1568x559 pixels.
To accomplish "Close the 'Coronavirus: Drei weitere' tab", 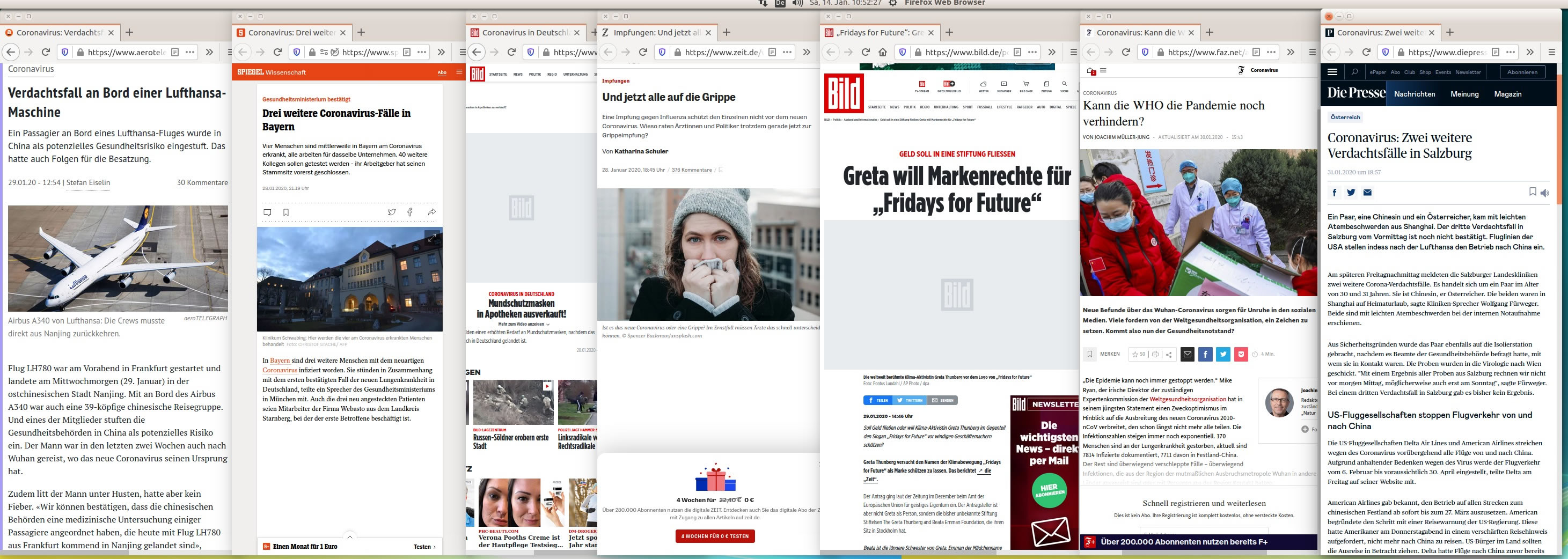I will [x=343, y=33].
